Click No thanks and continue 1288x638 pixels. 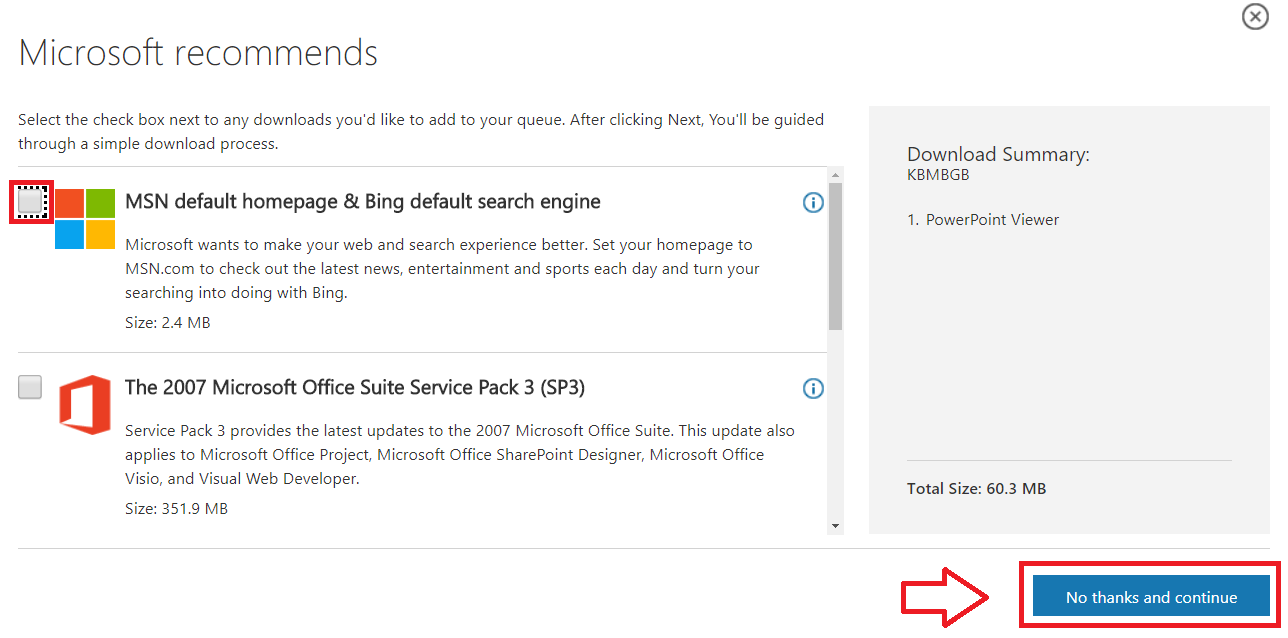tap(1149, 596)
